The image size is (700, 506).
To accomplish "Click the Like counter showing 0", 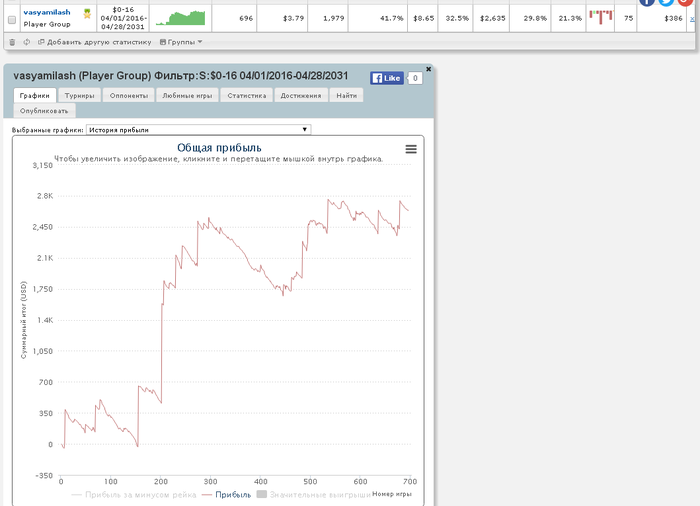I will tap(415, 78).
